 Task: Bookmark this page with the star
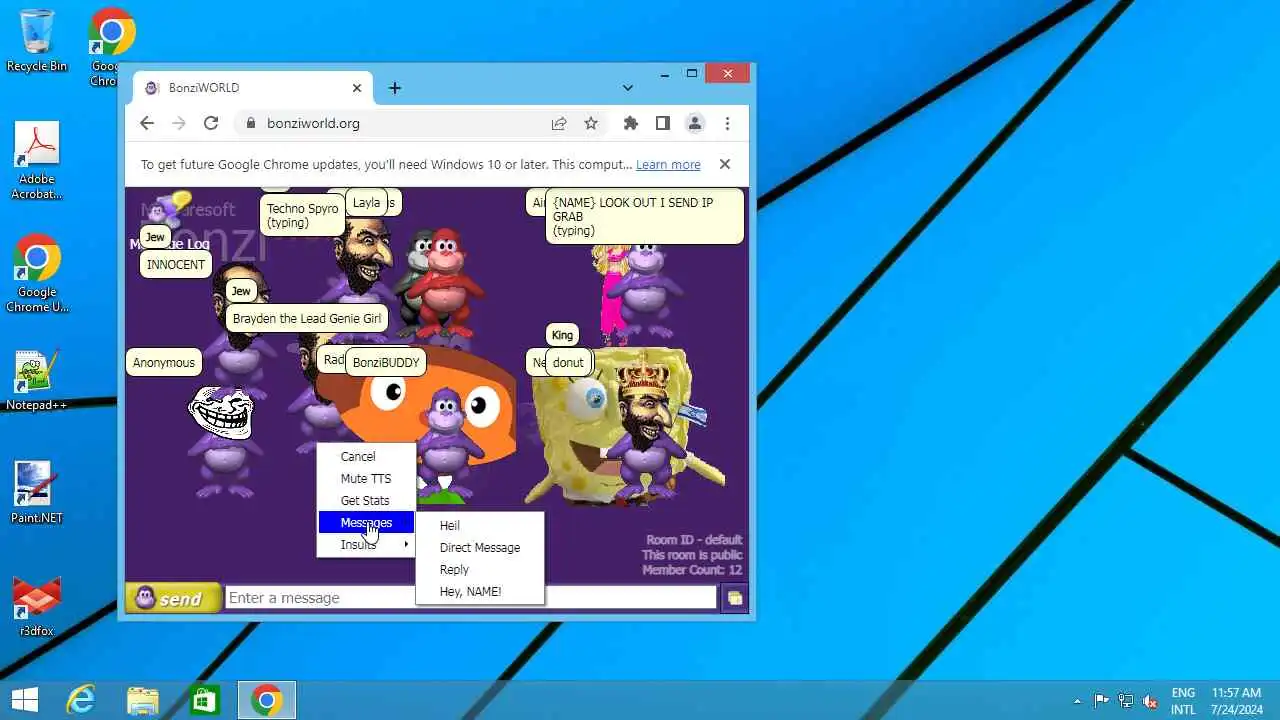tap(591, 123)
